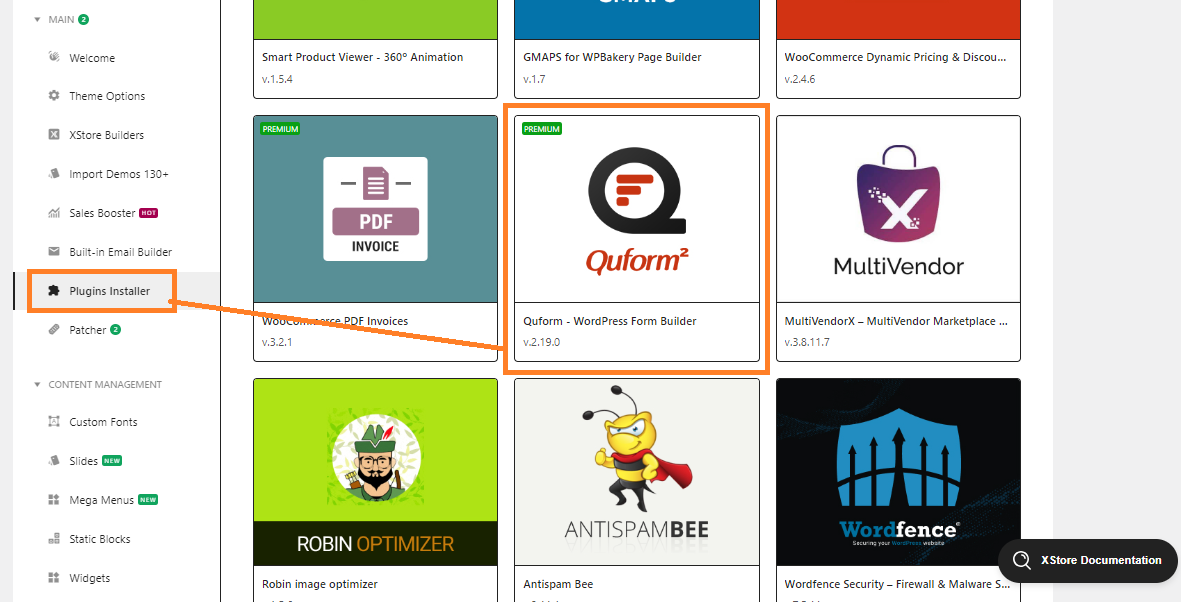This screenshot has height=602, width=1181.
Task: Click the Sales Booster chart icon
Action: 53,213
